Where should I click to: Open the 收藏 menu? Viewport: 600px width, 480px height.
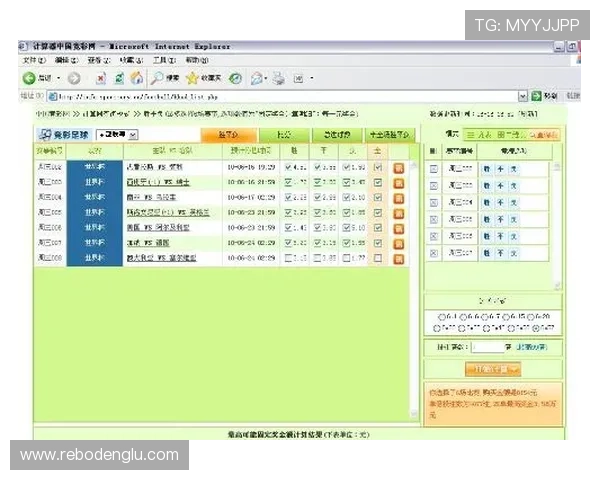coord(131,60)
